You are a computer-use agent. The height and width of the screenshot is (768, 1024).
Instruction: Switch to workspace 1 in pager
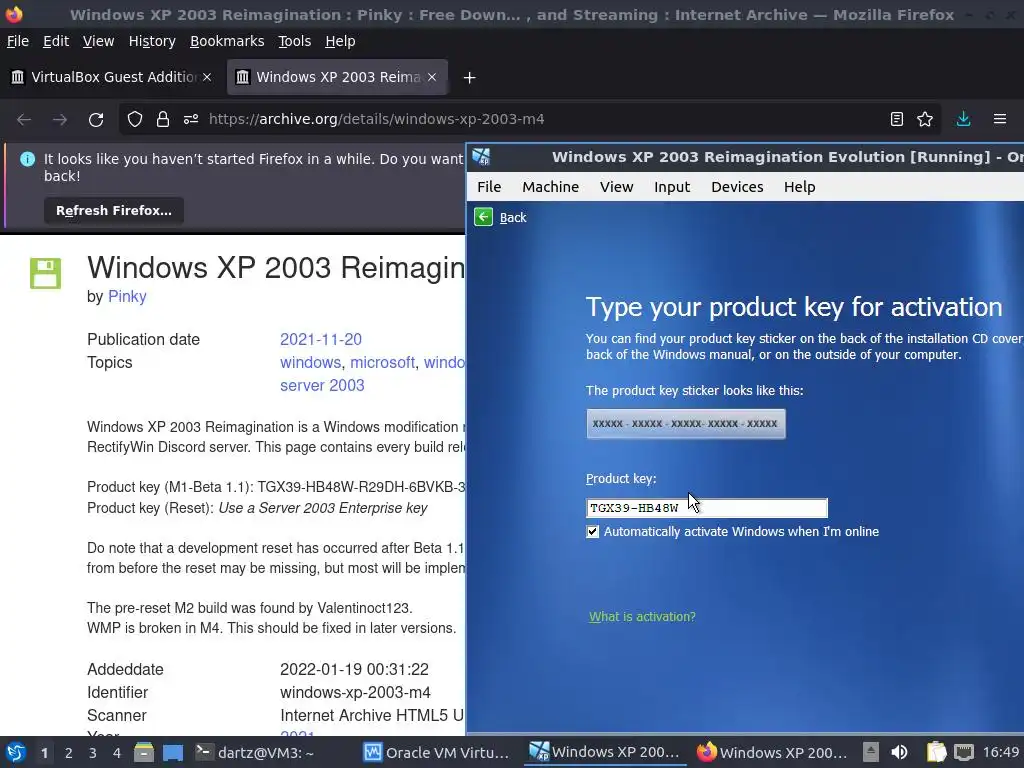pos(44,753)
